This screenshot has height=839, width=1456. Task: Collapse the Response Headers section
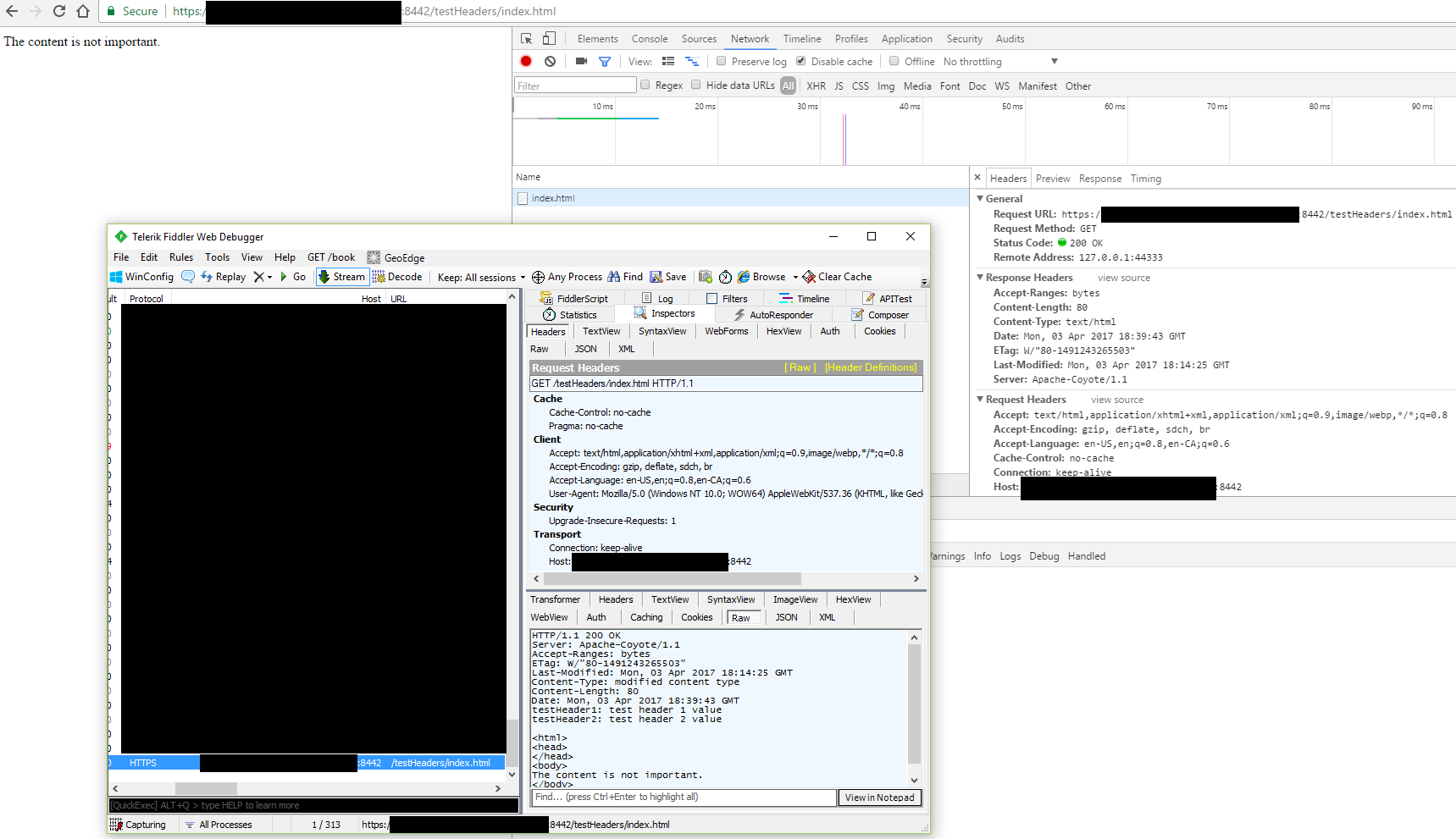pyautogui.click(x=980, y=278)
